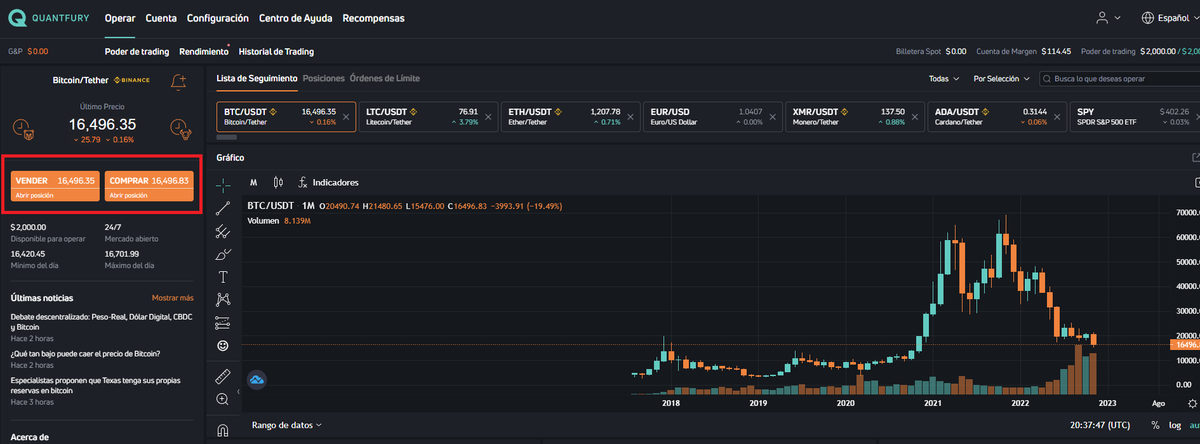Pop out the chart to new window

1196,158
